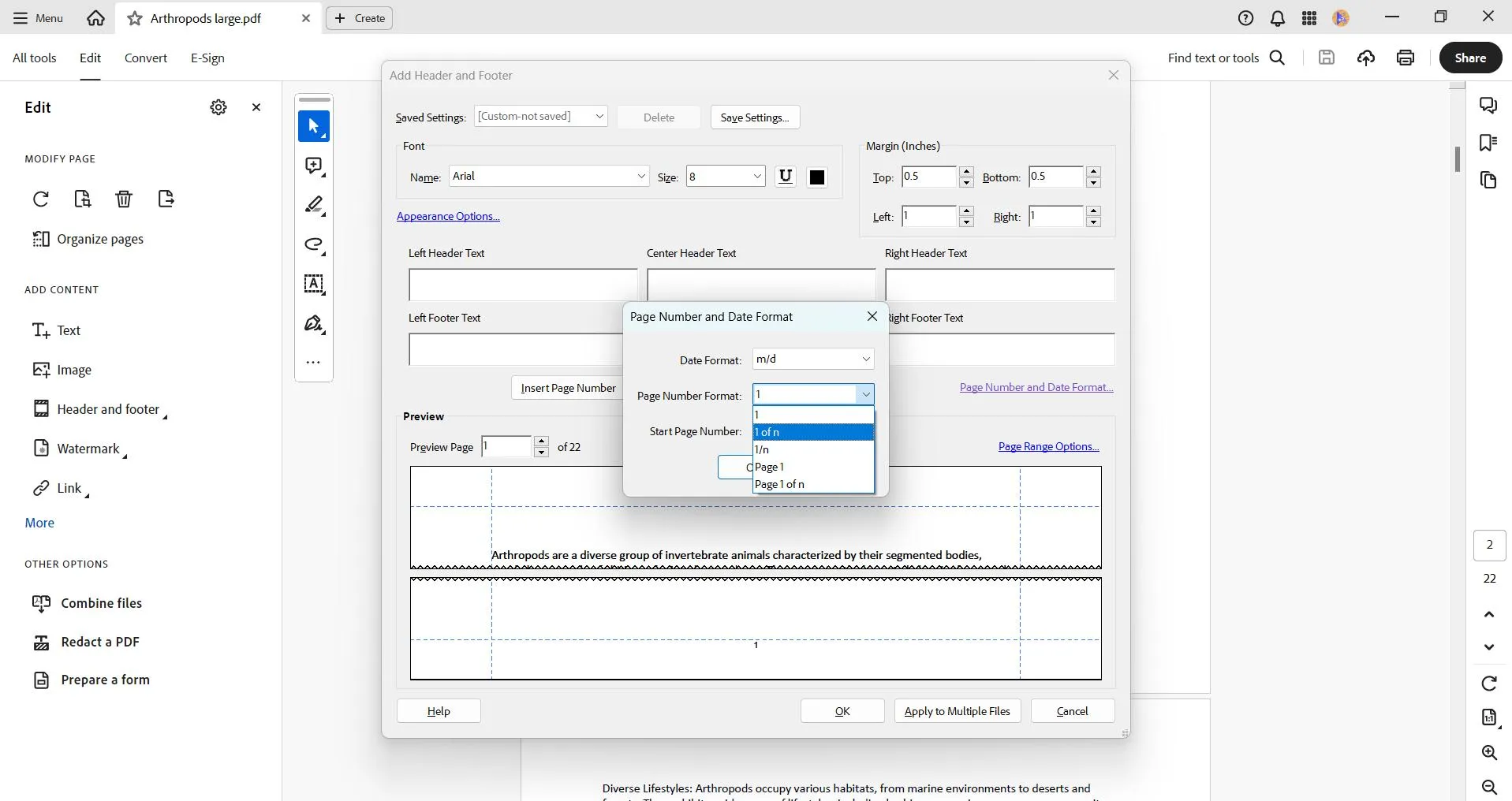This screenshot has height=801, width=1512.
Task: Click the Zoom in icon in right sidebar
Action: [1489, 753]
